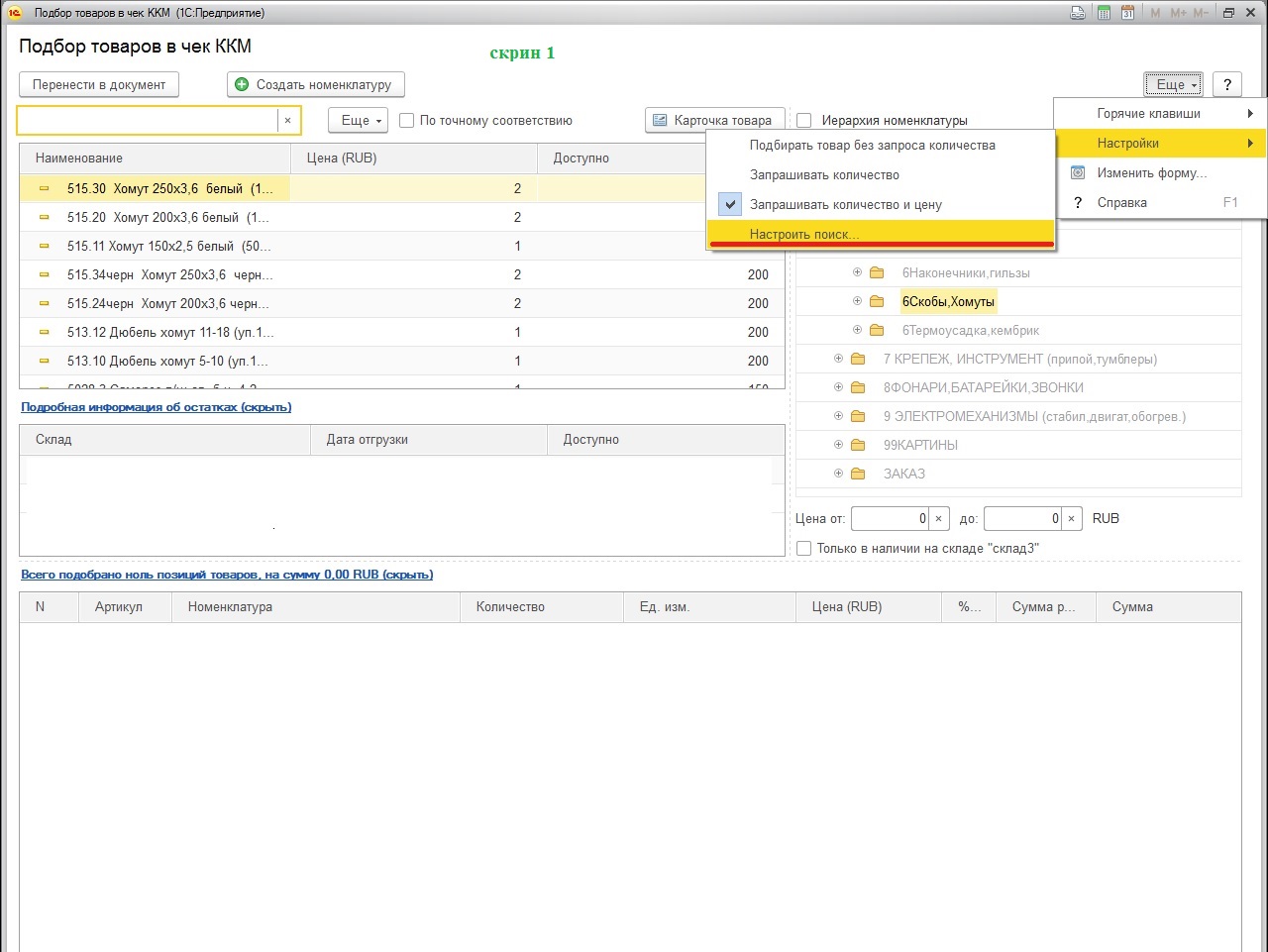This screenshot has width=1268, height=952.
Task: Enable 'По точному соответствию' checkbox
Action: (406, 120)
